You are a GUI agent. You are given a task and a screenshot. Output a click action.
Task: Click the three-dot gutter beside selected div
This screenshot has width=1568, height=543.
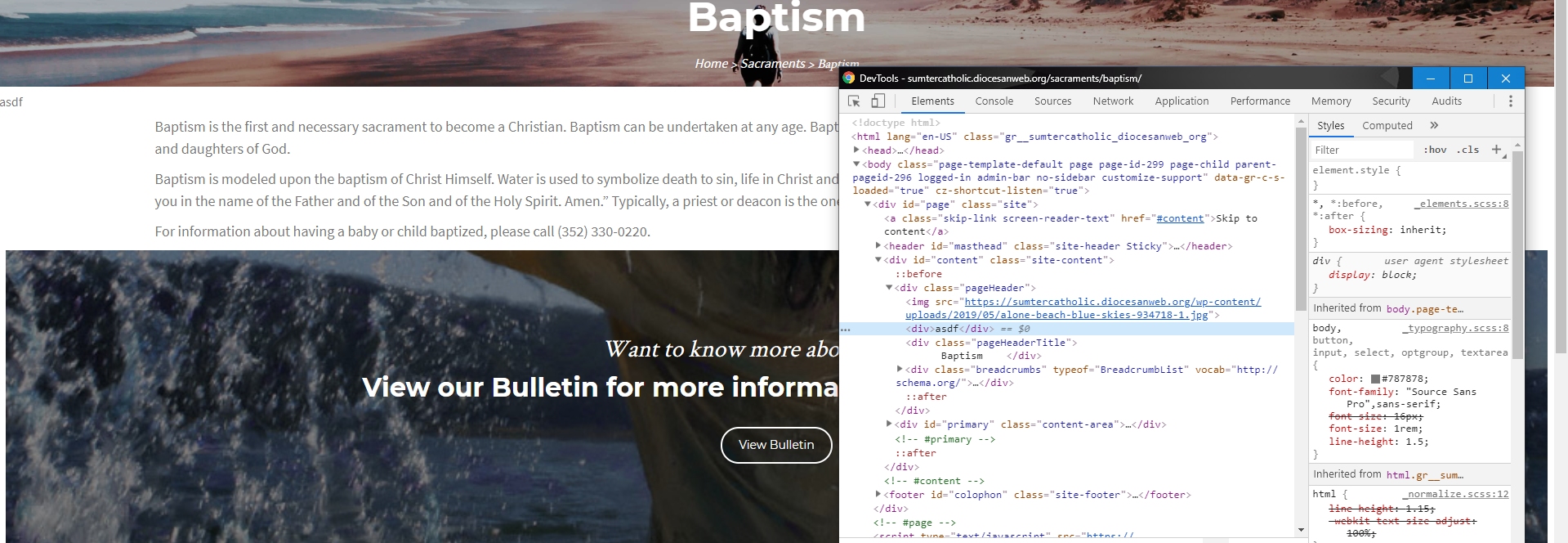pos(846,330)
